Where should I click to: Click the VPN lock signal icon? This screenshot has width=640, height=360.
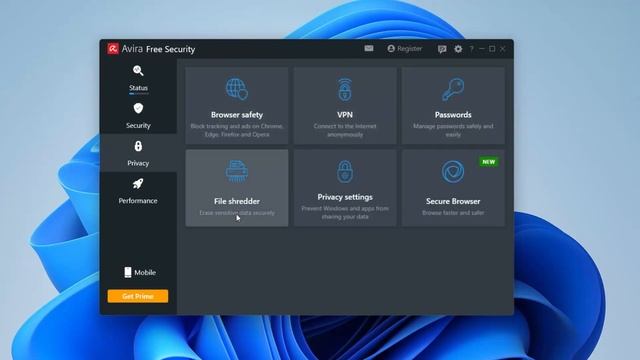345,89
